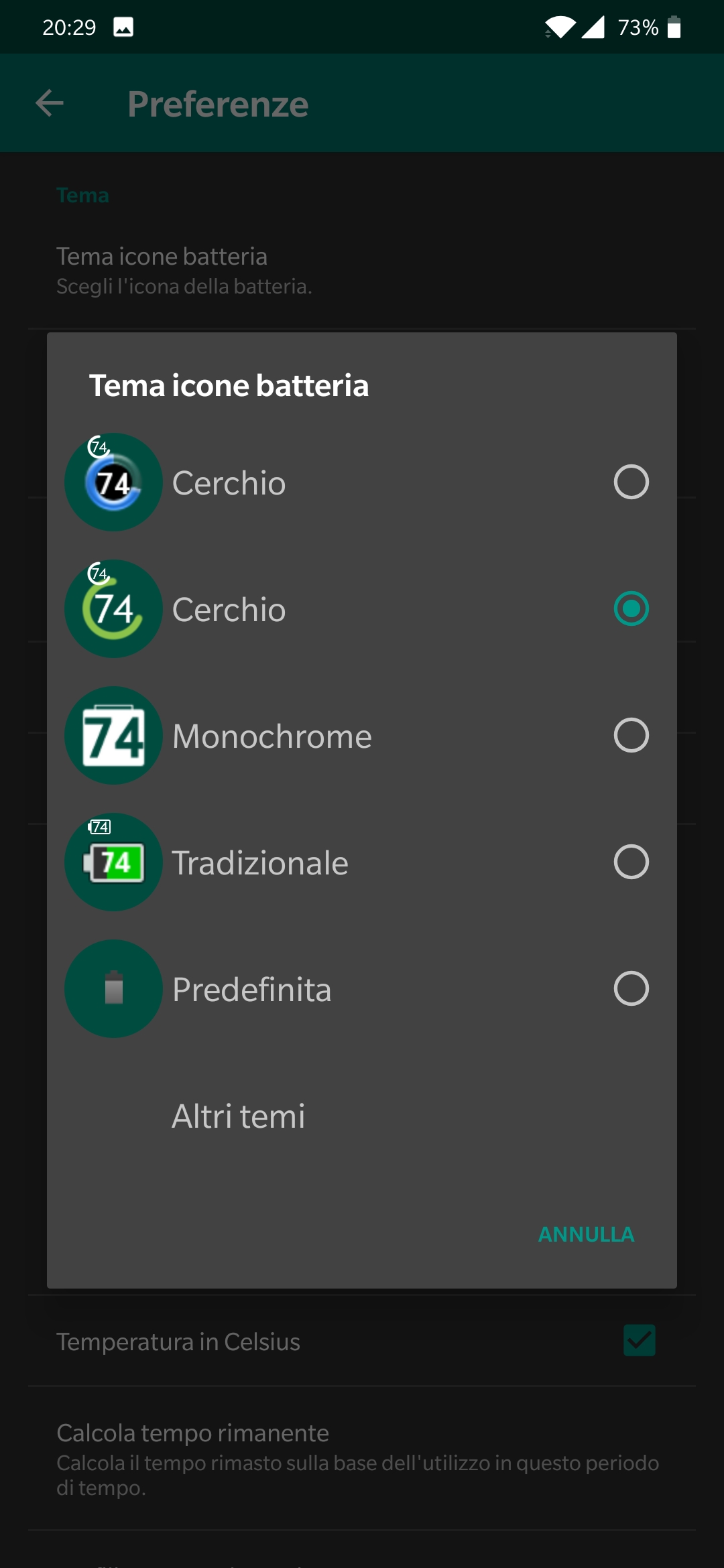Select the Monochrome radio button
The width and height of the screenshot is (724, 1568).
[631, 736]
